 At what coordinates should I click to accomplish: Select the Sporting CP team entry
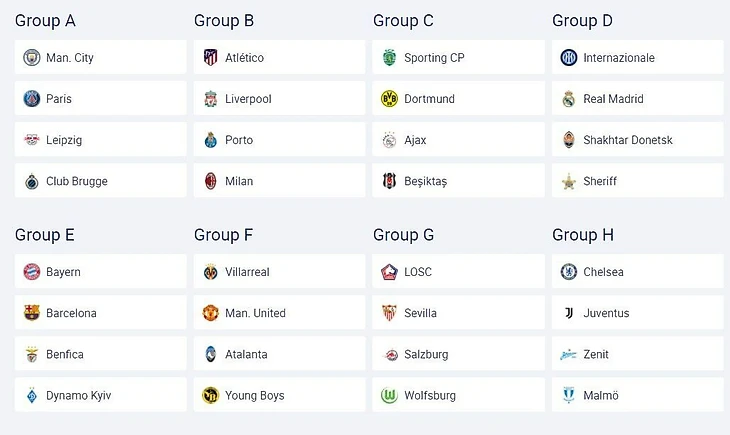pyautogui.click(x=458, y=58)
